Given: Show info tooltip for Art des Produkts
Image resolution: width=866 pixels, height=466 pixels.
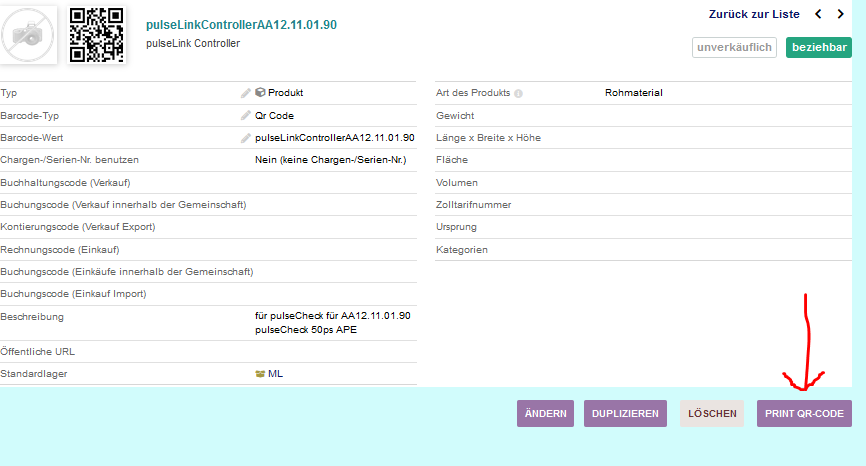Looking at the screenshot, I should pos(518,93).
